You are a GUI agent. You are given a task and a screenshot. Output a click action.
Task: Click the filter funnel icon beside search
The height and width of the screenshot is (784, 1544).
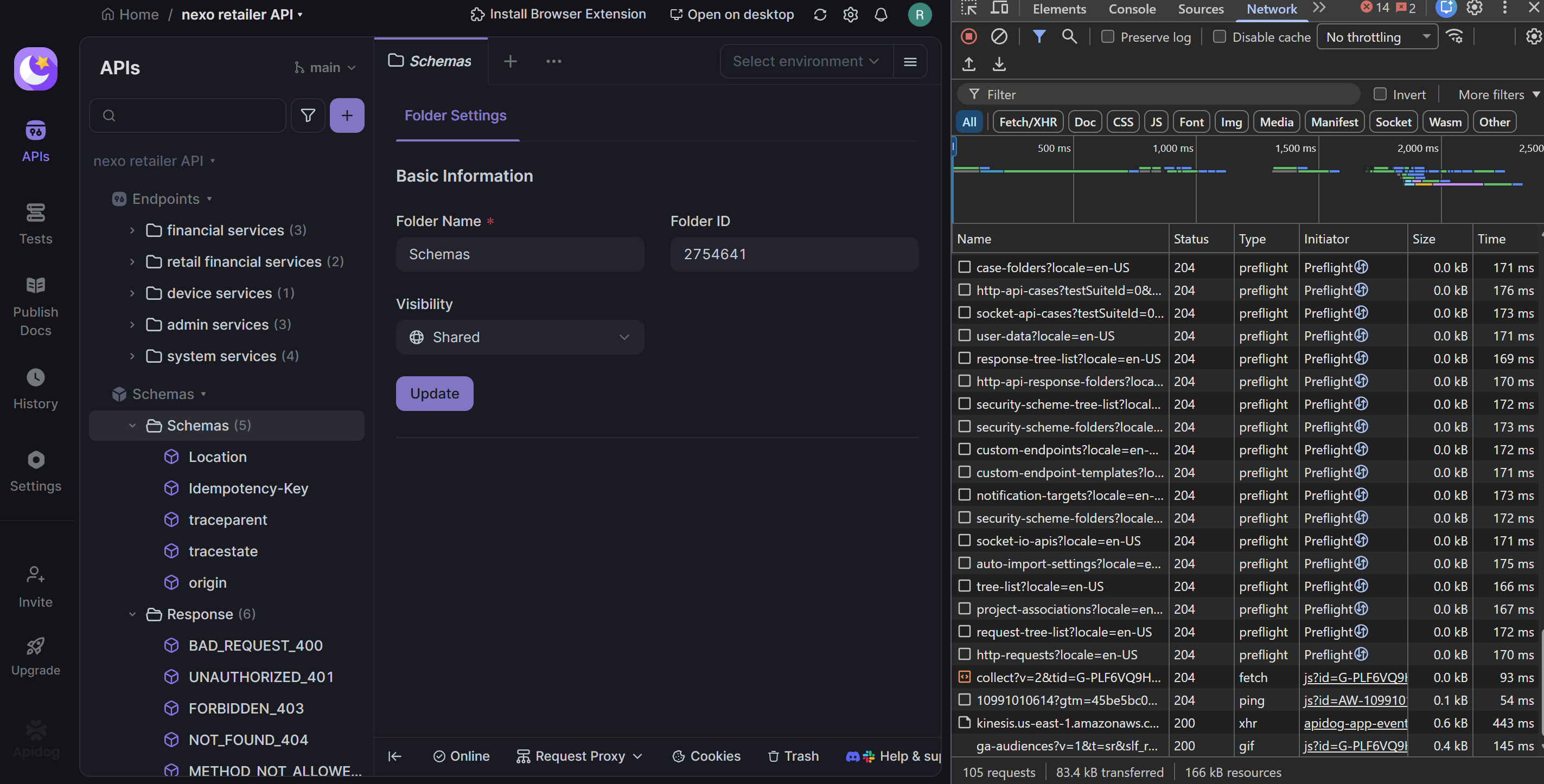click(308, 115)
